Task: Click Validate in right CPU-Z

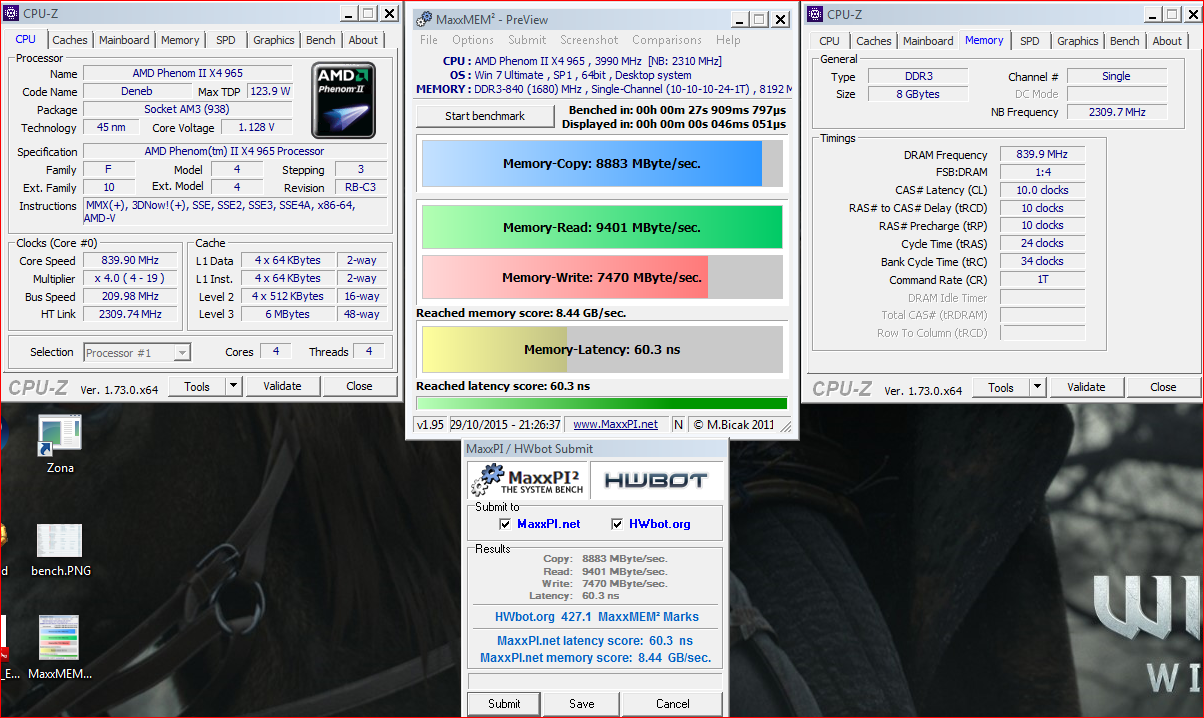Action: click(x=1086, y=387)
